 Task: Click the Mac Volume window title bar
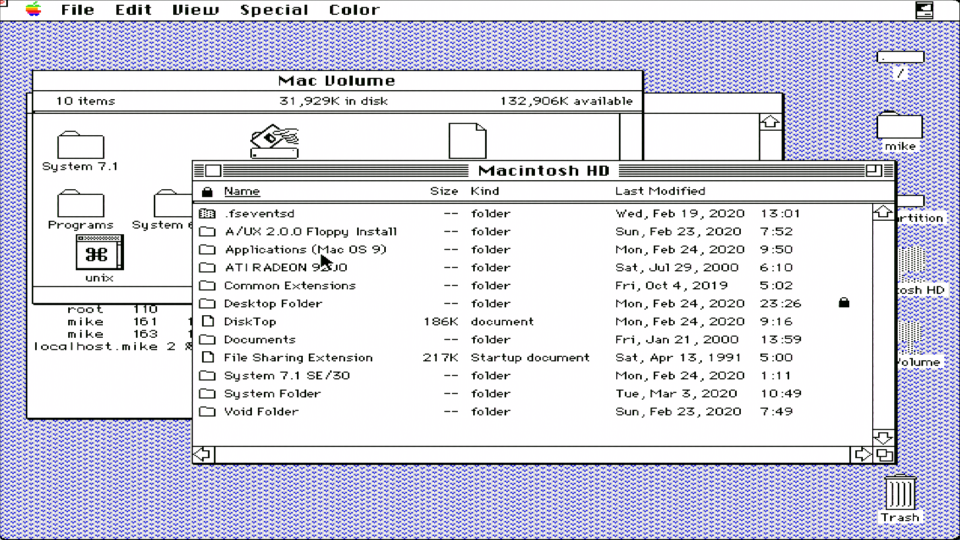(337, 81)
